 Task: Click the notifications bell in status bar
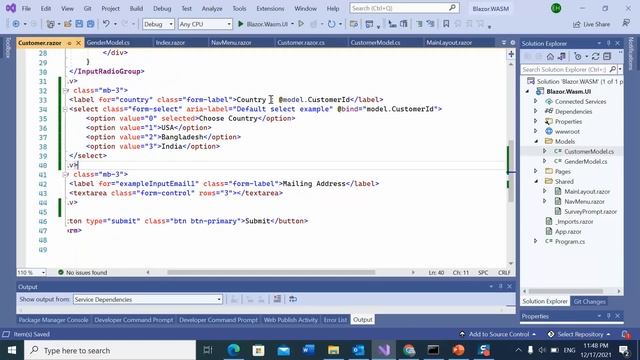626,334
